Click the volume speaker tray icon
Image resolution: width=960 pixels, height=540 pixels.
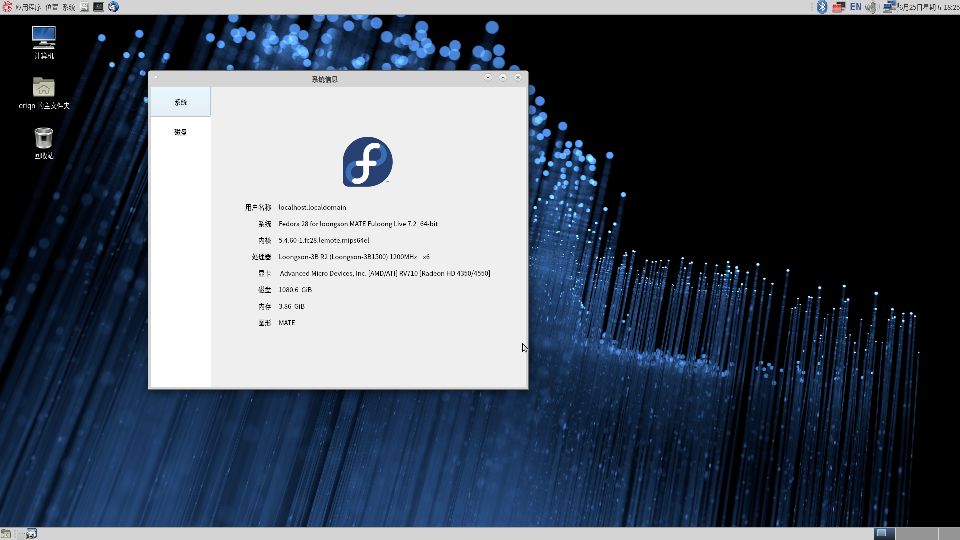coord(871,7)
